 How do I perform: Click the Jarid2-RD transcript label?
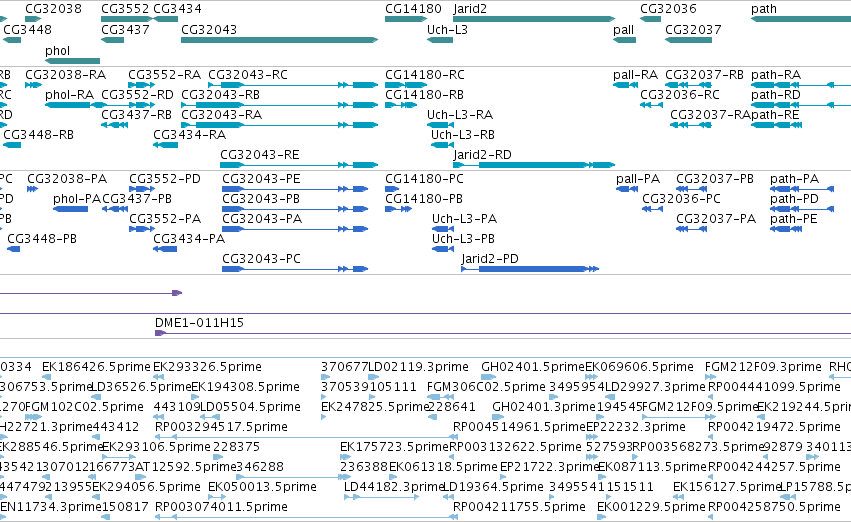pos(482,155)
